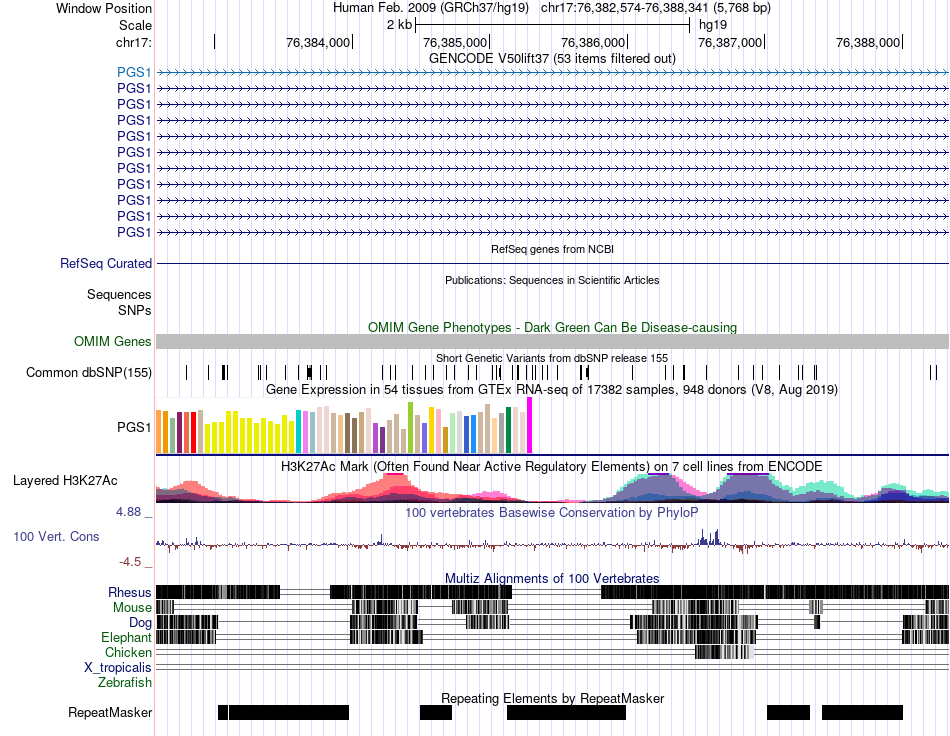Open the RefSeq Curated track label
This screenshot has width=950, height=736.
coord(105,264)
